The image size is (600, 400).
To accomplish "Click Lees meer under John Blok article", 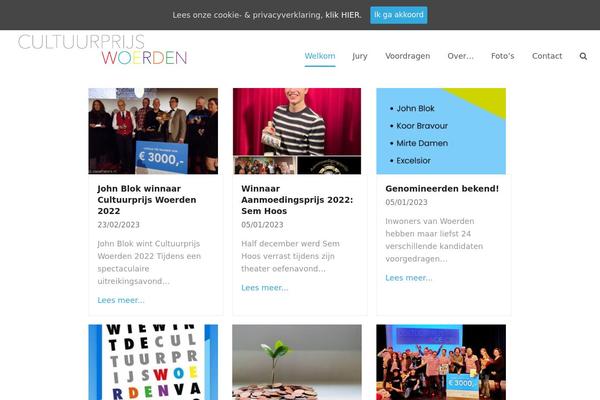I will (x=121, y=300).
